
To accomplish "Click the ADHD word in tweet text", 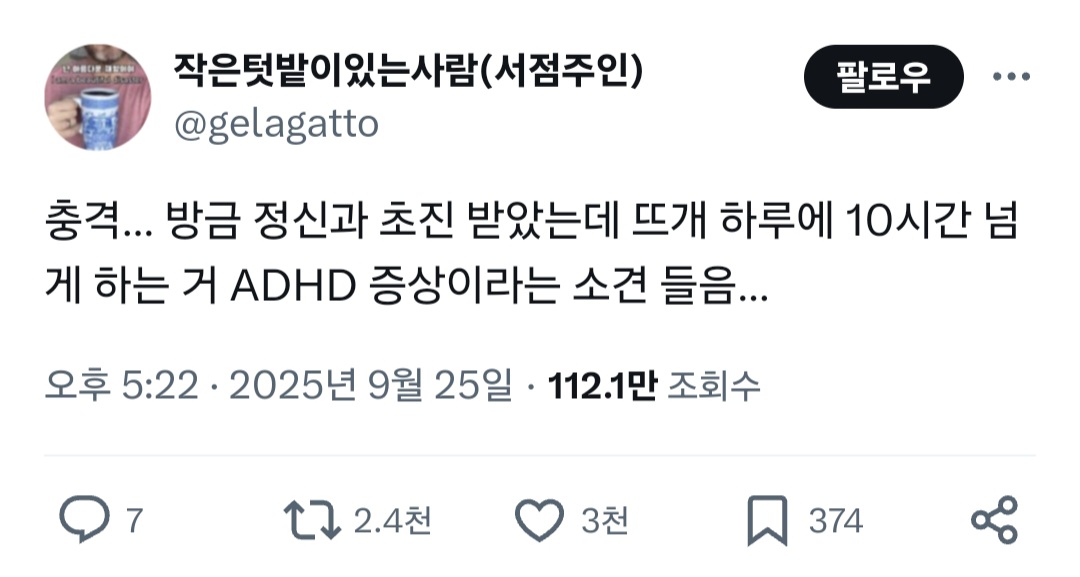I will [293, 286].
